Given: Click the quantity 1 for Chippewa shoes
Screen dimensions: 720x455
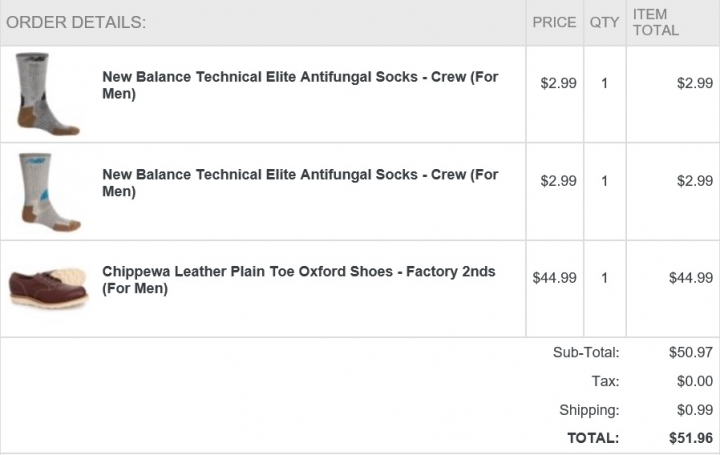Looking at the screenshot, I should coord(604,278).
